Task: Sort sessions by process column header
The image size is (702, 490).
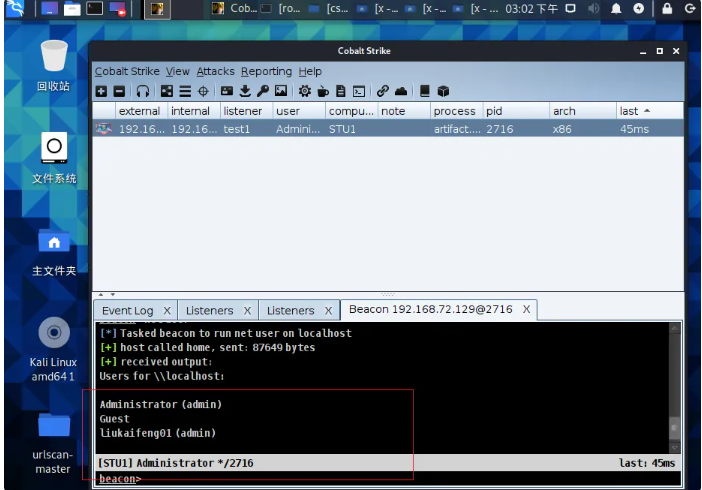Action: (456, 111)
